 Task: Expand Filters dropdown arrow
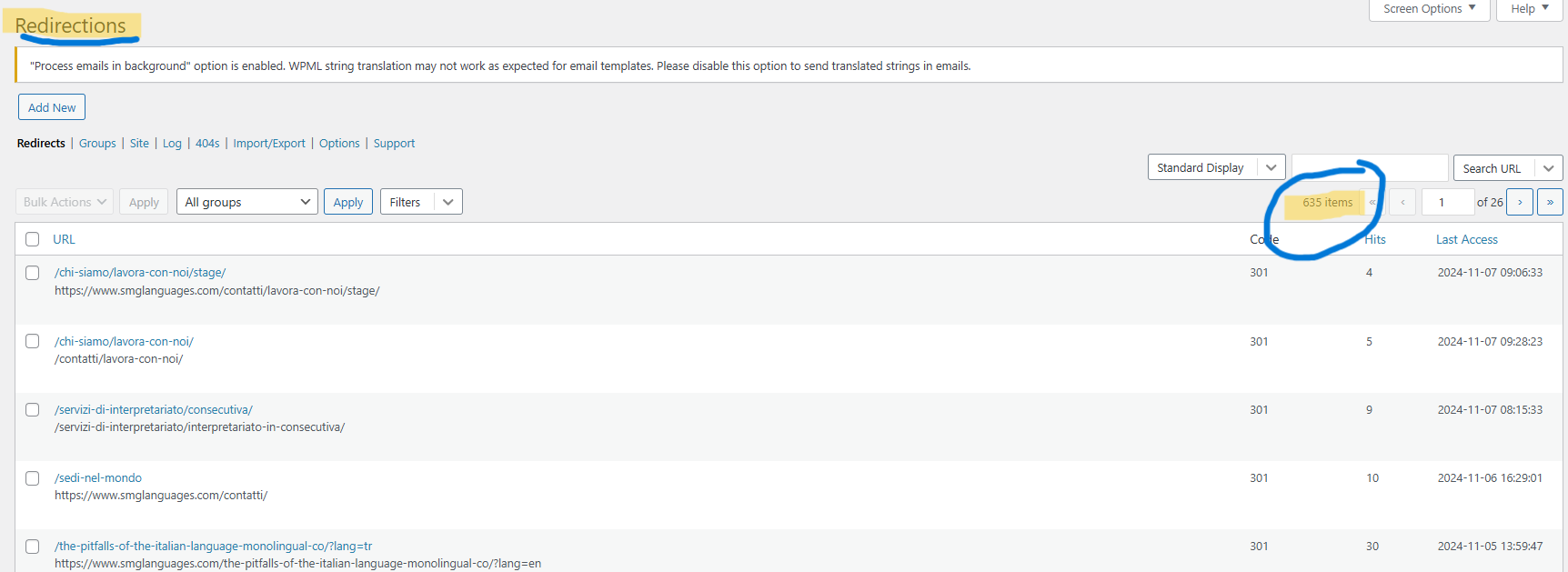click(x=448, y=202)
